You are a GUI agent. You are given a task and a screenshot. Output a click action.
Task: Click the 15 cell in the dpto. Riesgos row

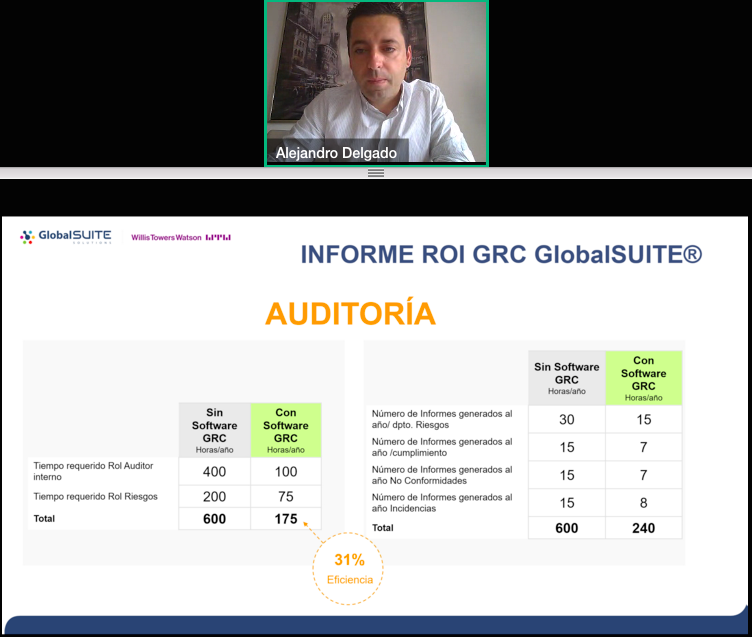click(x=644, y=419)
